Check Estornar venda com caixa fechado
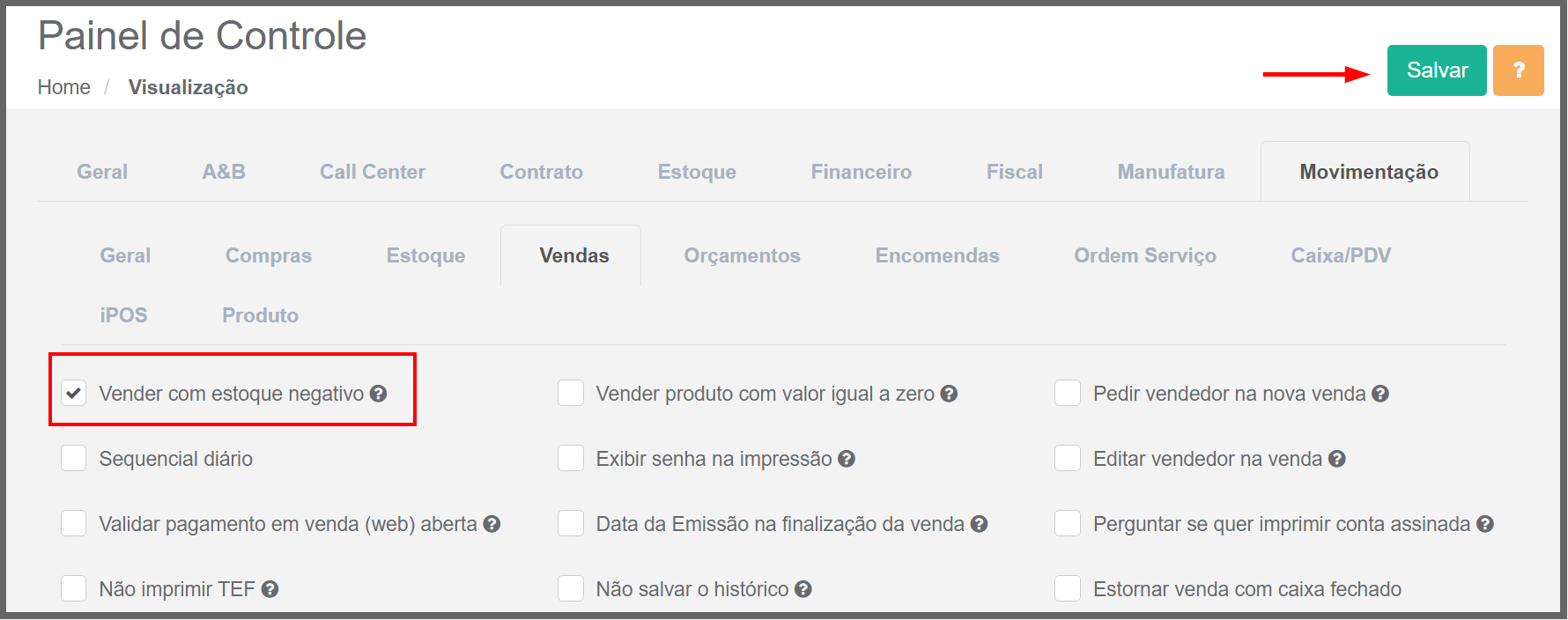This screenshot has width=1568, height=620. 1068,588
